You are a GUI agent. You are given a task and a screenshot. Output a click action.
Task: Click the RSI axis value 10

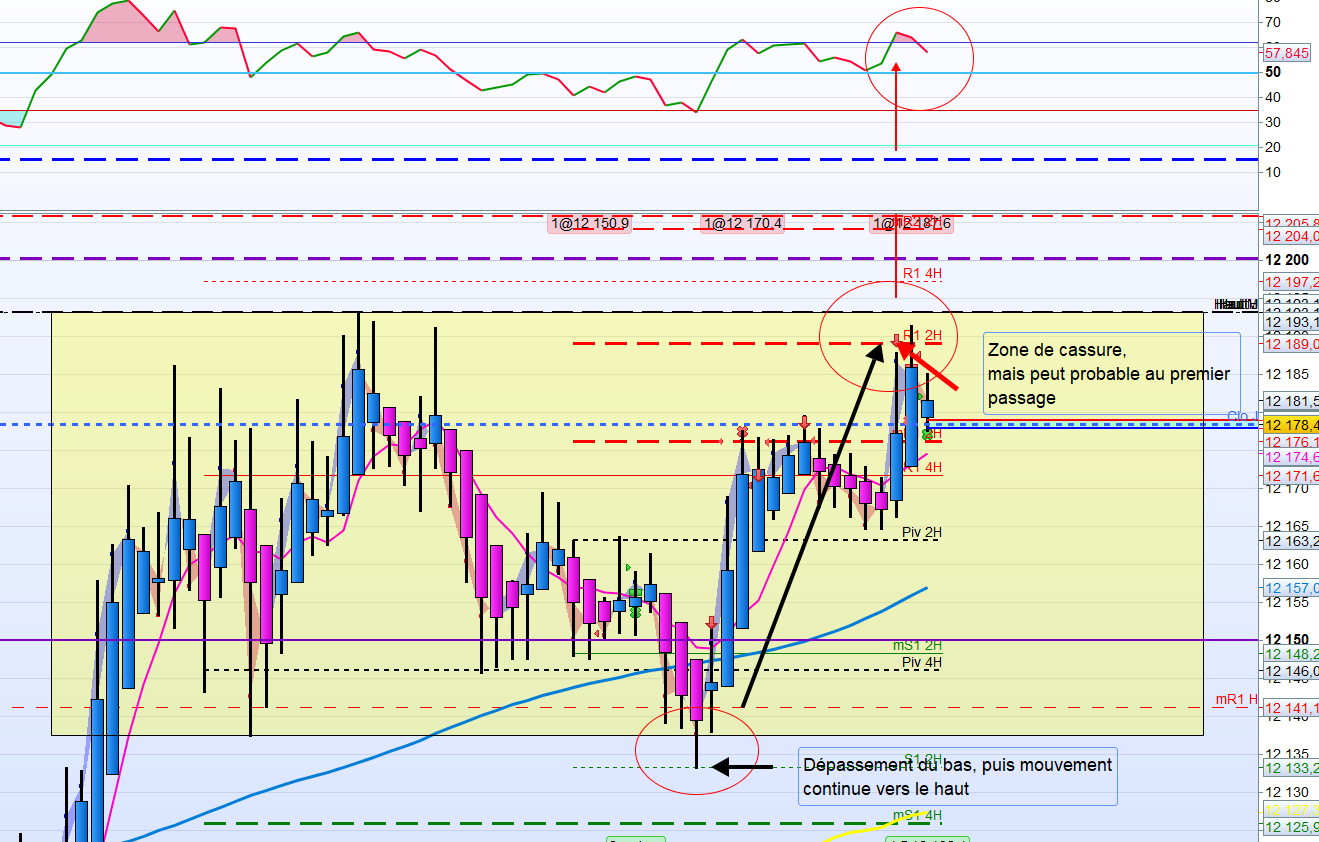(x=1273, y=172)
